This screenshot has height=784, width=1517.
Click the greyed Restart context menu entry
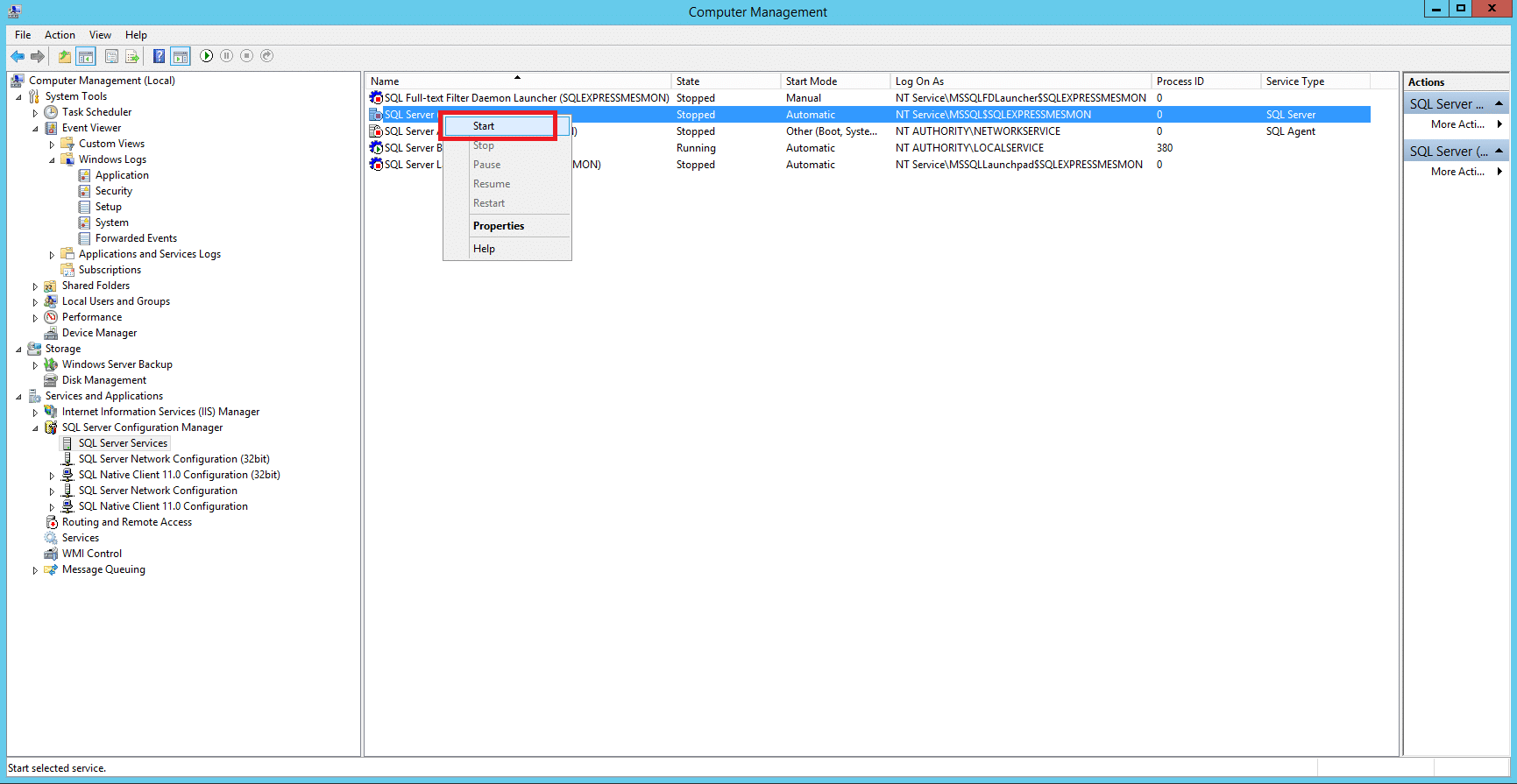[x=507, y=203]
